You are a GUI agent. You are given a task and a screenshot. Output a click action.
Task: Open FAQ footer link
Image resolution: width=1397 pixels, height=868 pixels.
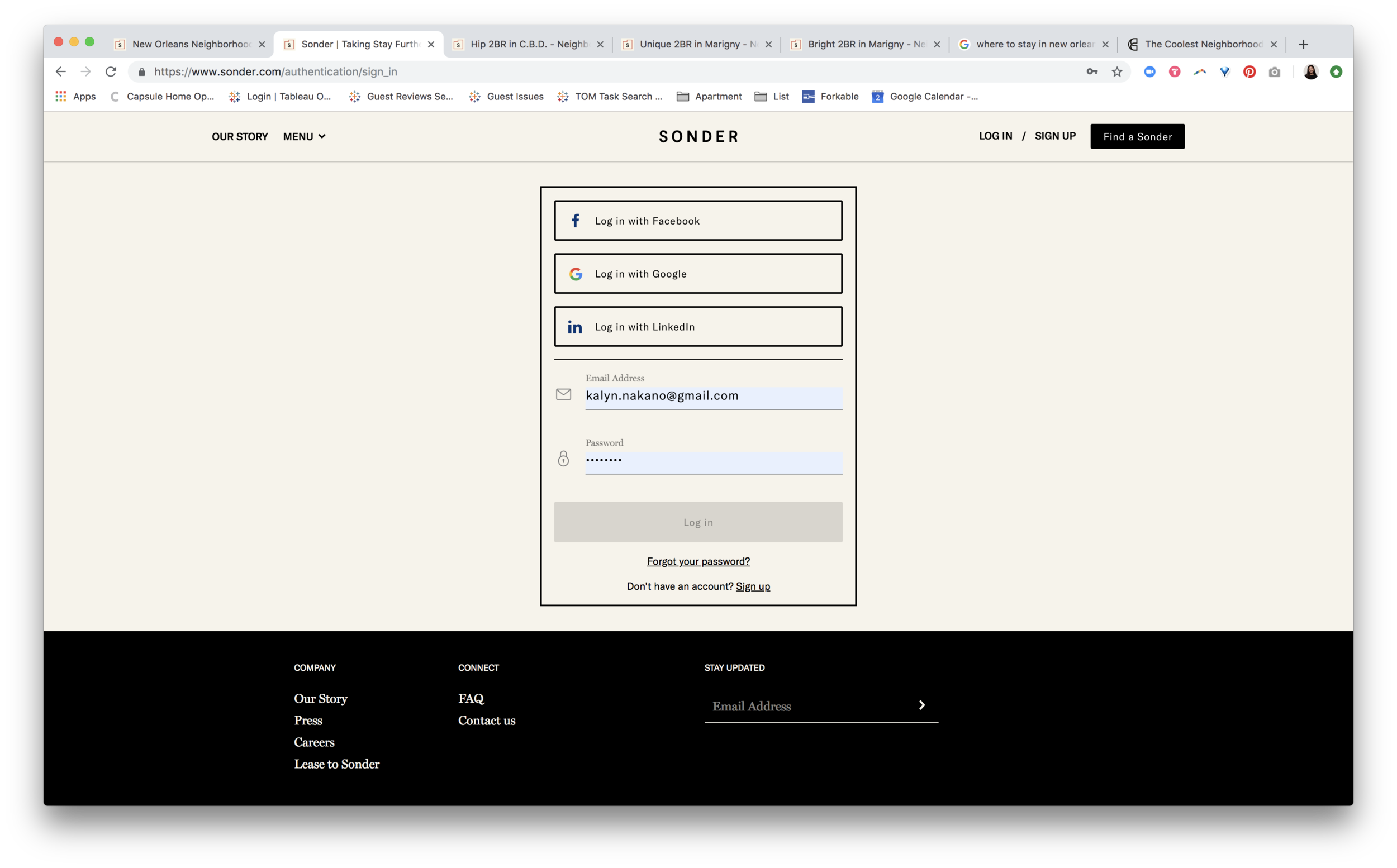click(x=471, y=699)
